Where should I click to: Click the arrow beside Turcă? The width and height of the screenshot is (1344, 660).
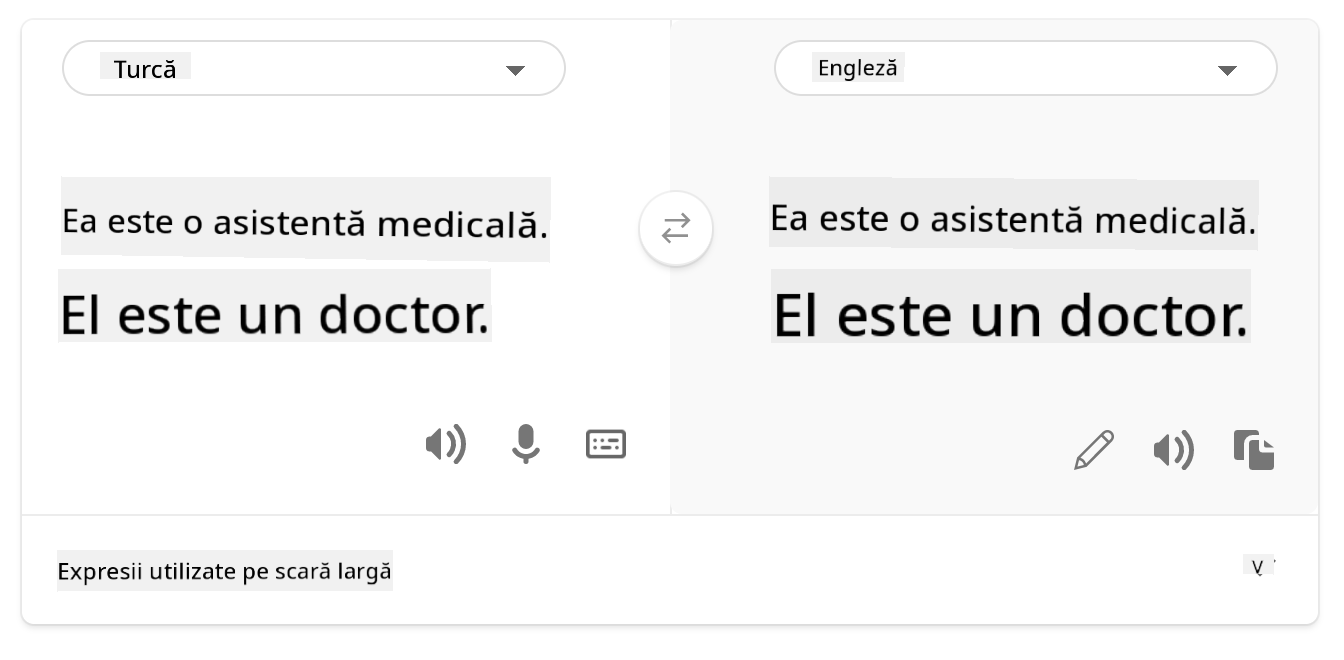point(515,70)
